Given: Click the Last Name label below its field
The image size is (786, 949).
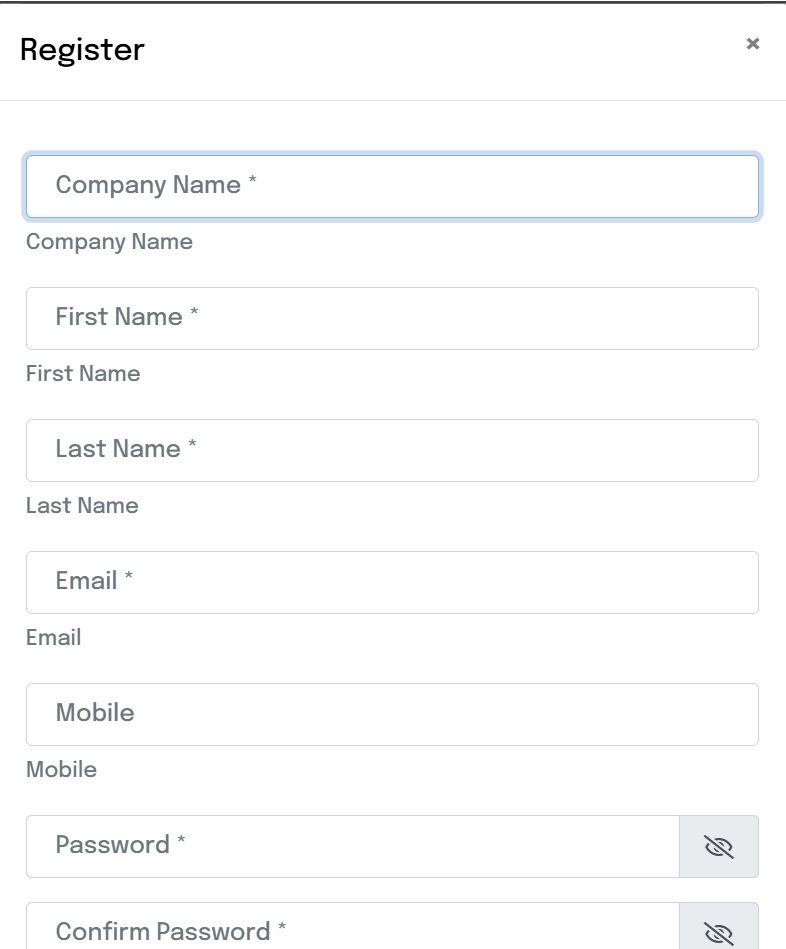Looking at the screenshot, I should (x=82, y=506).
